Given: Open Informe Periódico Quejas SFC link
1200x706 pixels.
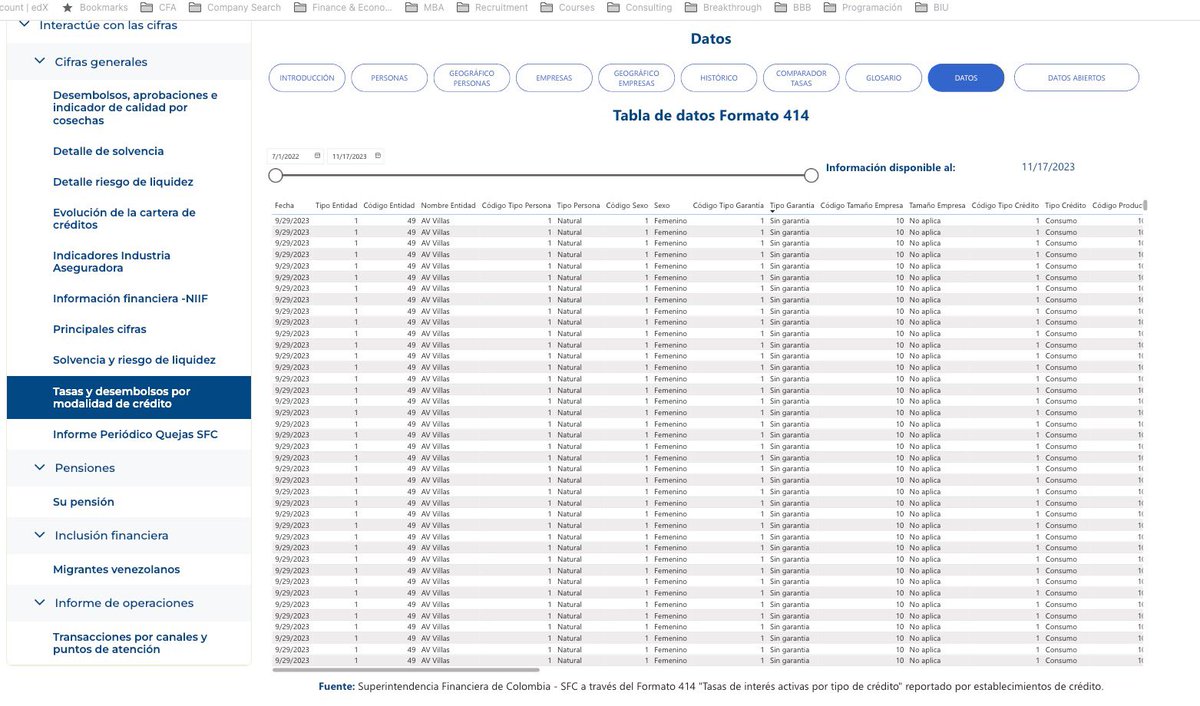Looking at the screenshot, I should (x=135, y=434).
